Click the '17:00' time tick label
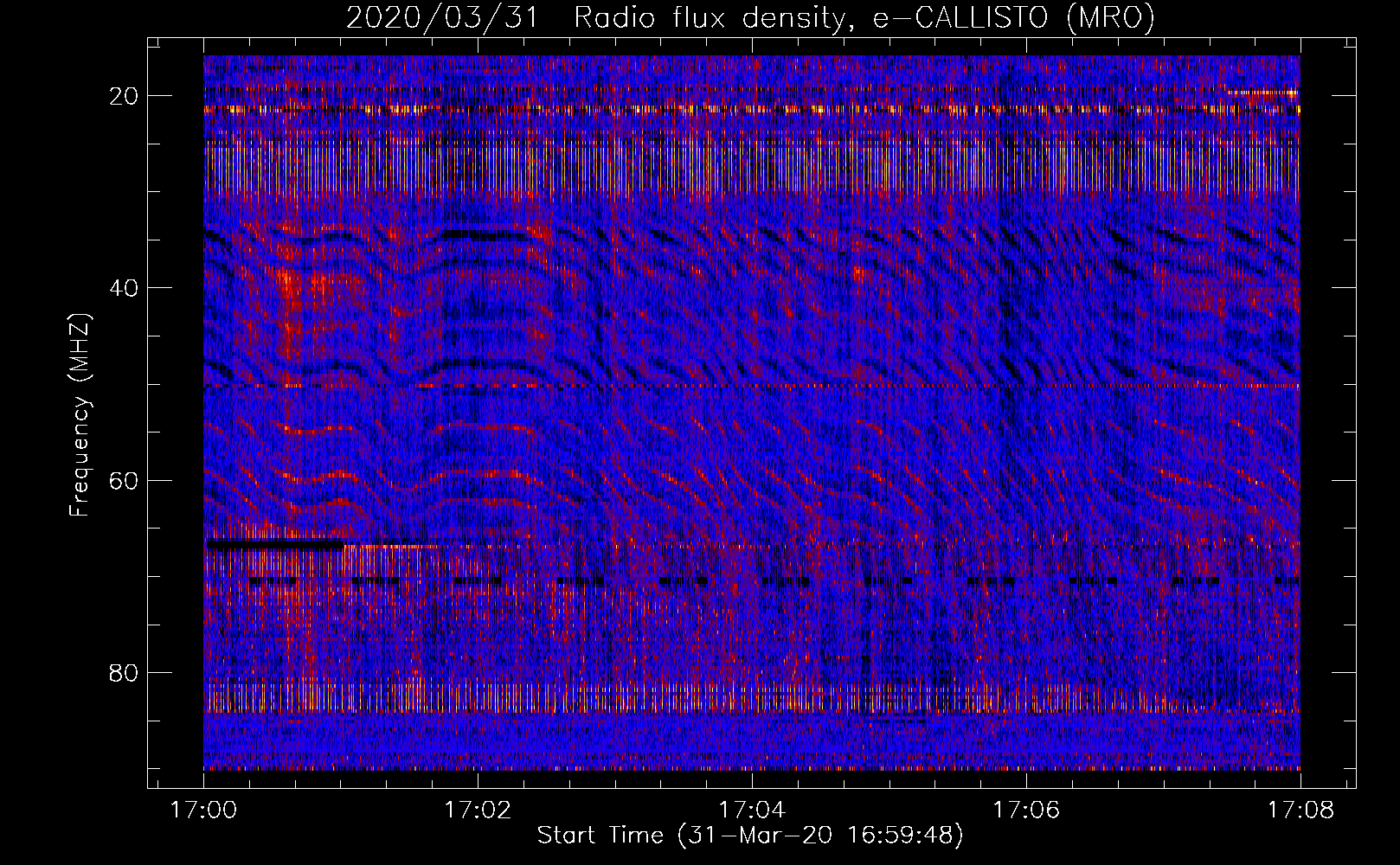This screenshot has width=1400, height=865. [204, 810]
